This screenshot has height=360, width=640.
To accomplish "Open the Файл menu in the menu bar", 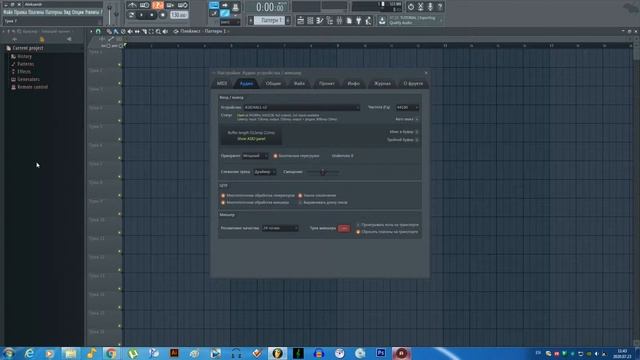I will (9, 12).
